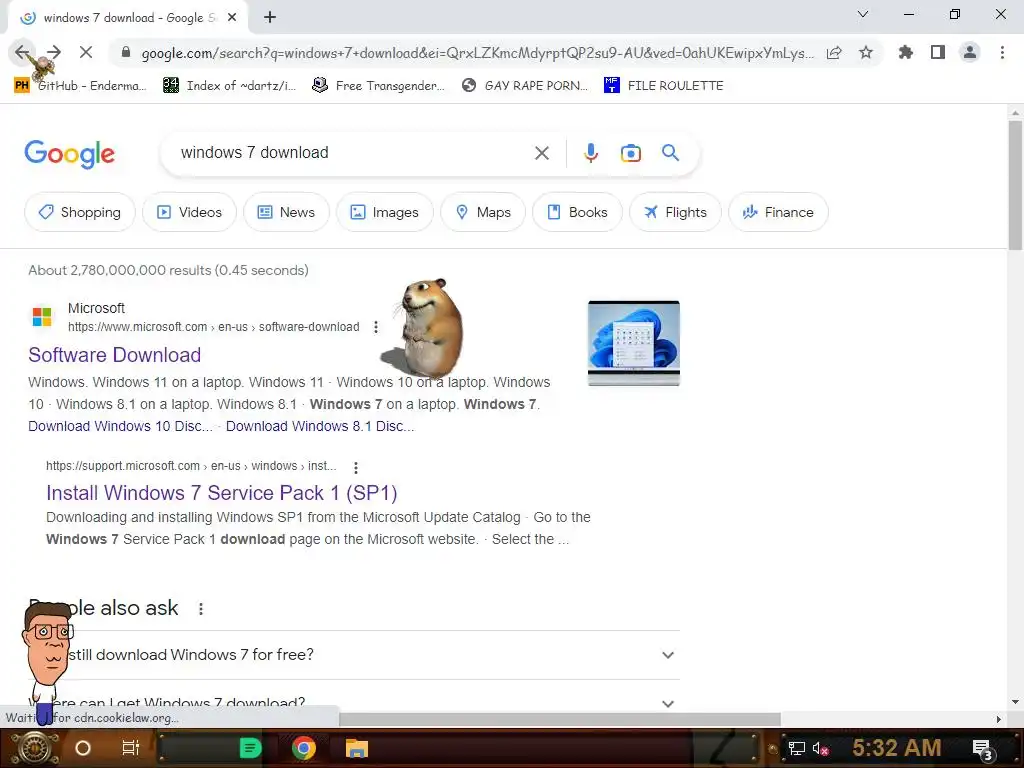Show Images results
This screenshot has width=1024, height=768.
point(385,212)
